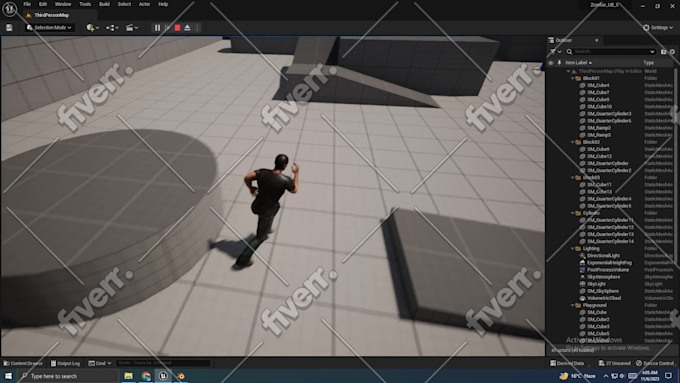Open the Edit menu

pyautogui.click(x=43, y=4)
